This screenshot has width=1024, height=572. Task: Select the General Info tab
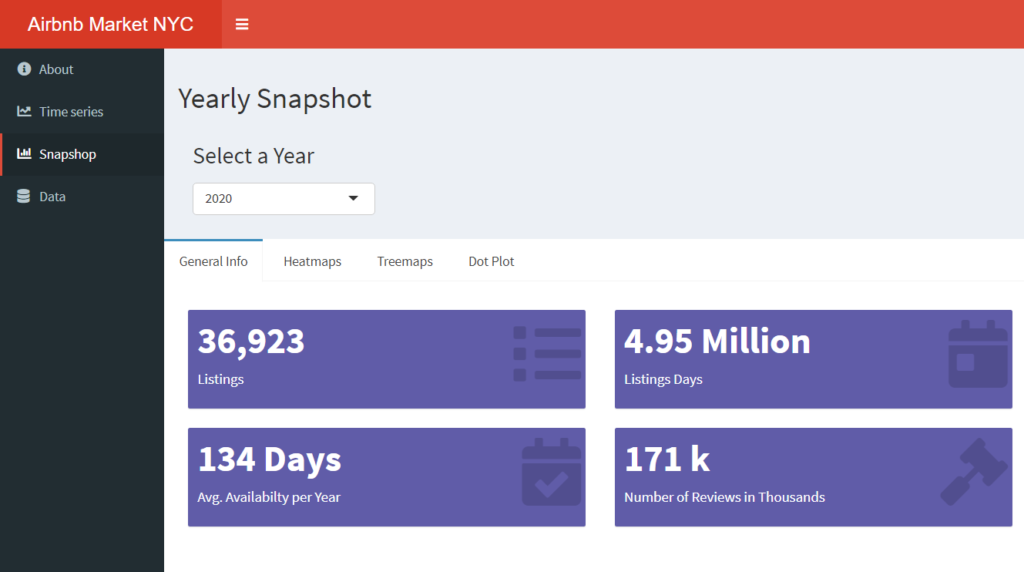tap(213, 261)
